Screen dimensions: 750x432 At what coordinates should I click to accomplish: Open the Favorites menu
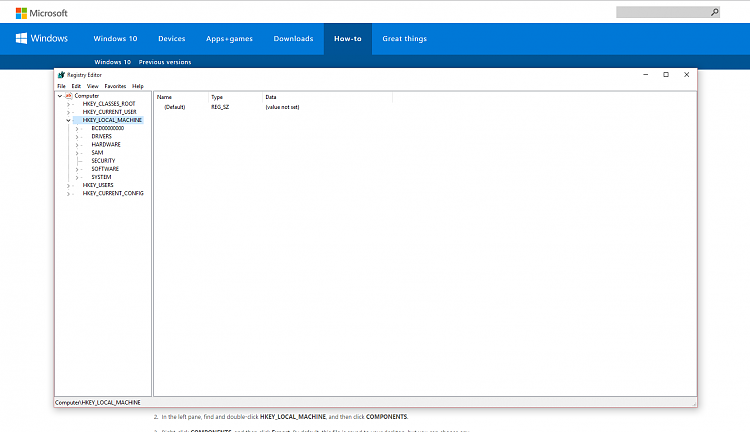coord(115,86)
